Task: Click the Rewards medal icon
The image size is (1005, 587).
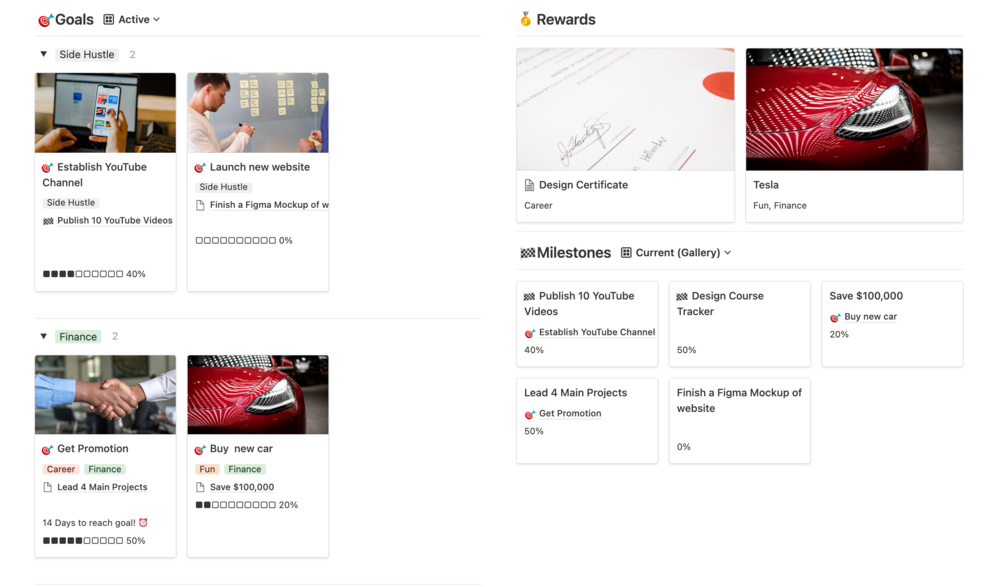Action: tap(525, 19)
